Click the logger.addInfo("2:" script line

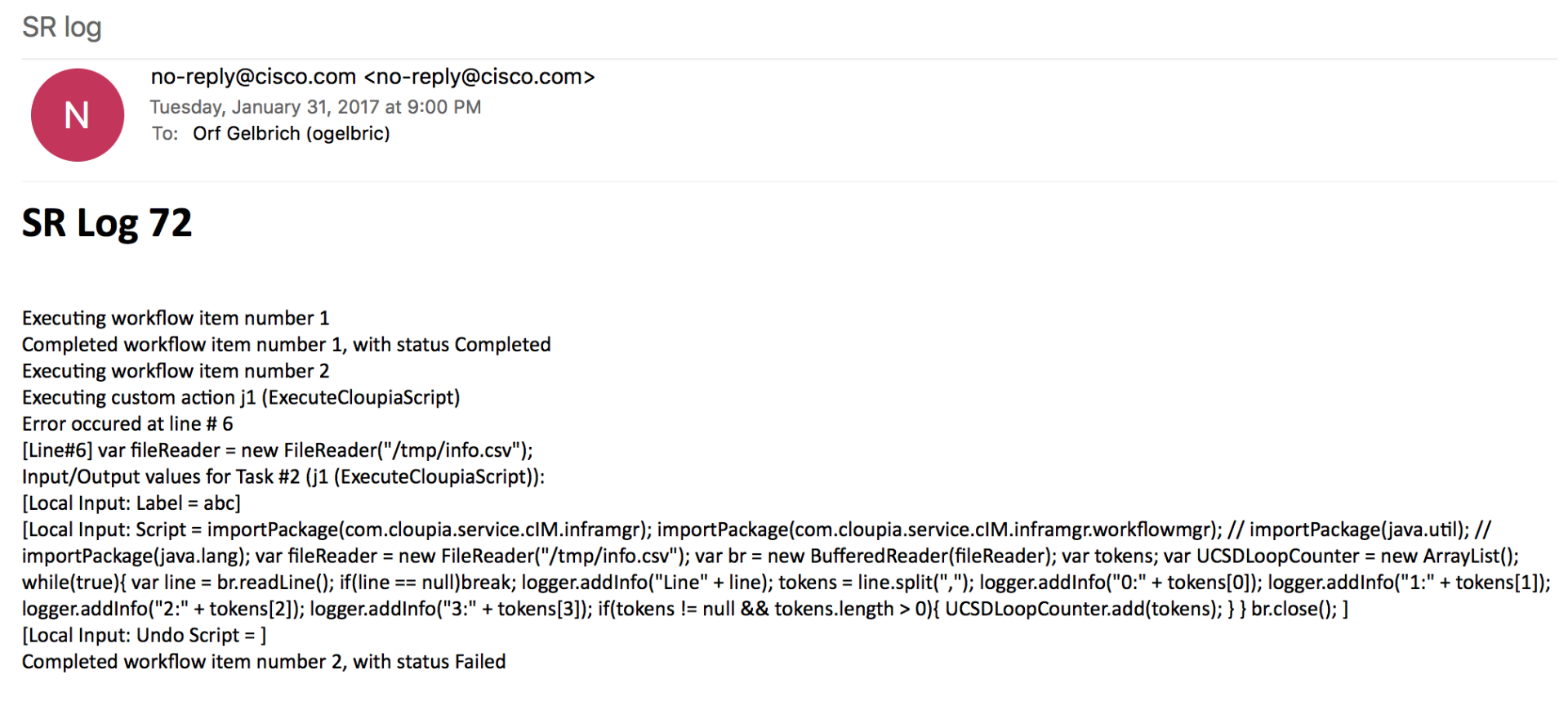(685, 609)
